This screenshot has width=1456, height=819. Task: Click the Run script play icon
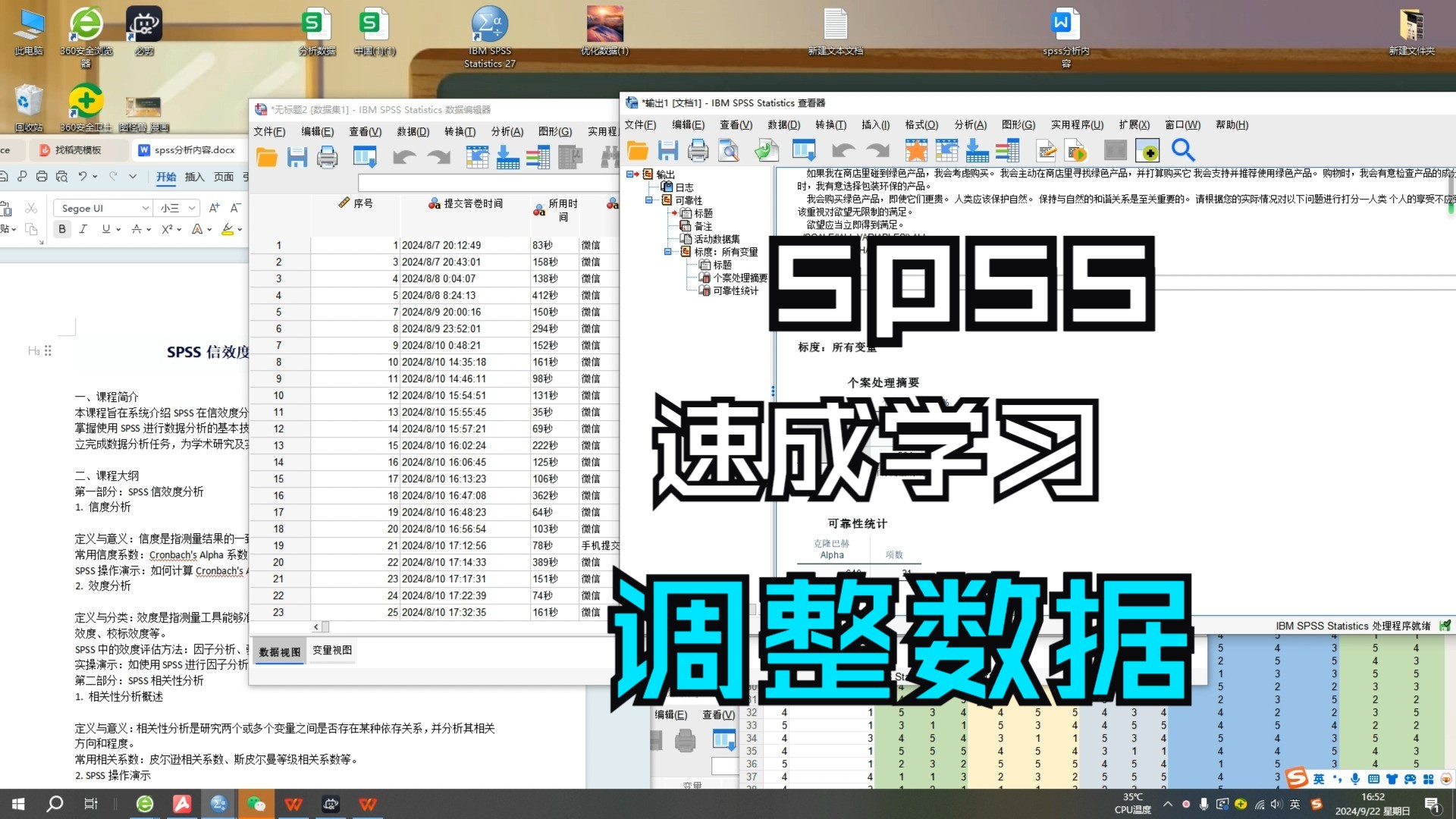pyautogui.click(x=1077, y=151)
